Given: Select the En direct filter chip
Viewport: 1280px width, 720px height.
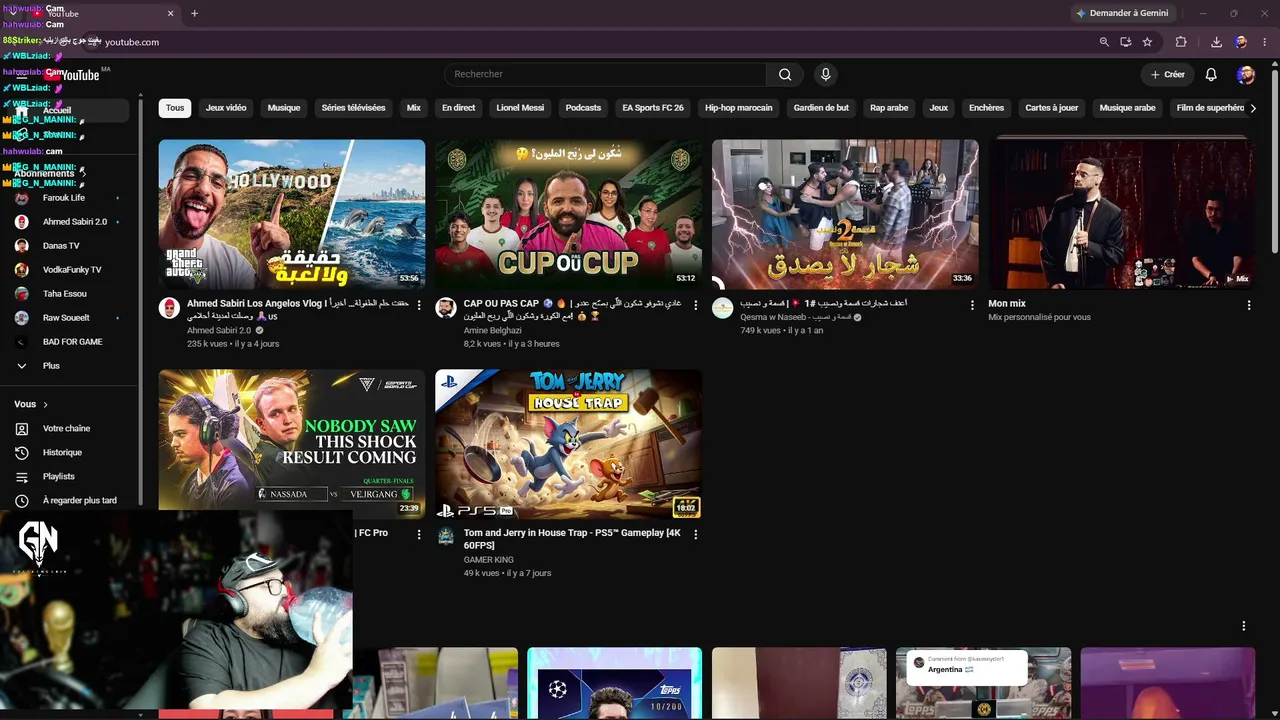Looking at the screenshot, I should point(458,108).
